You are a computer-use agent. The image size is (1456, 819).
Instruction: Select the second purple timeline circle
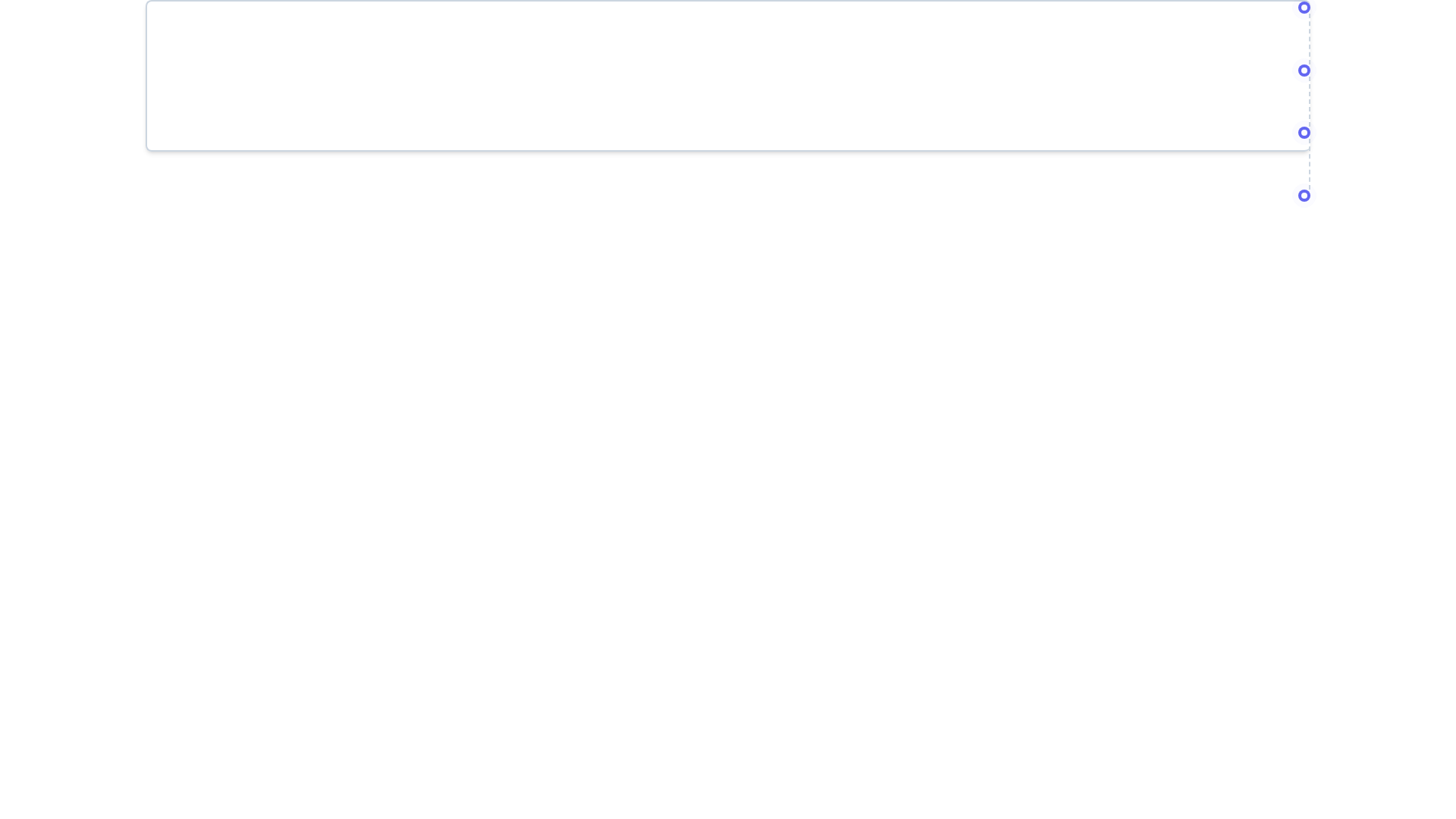(x=1304, y=71)
